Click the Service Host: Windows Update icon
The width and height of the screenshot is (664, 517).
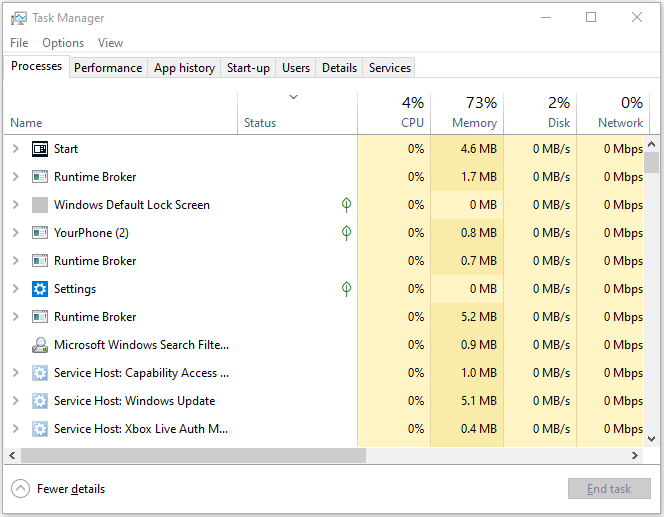[40, 401]
